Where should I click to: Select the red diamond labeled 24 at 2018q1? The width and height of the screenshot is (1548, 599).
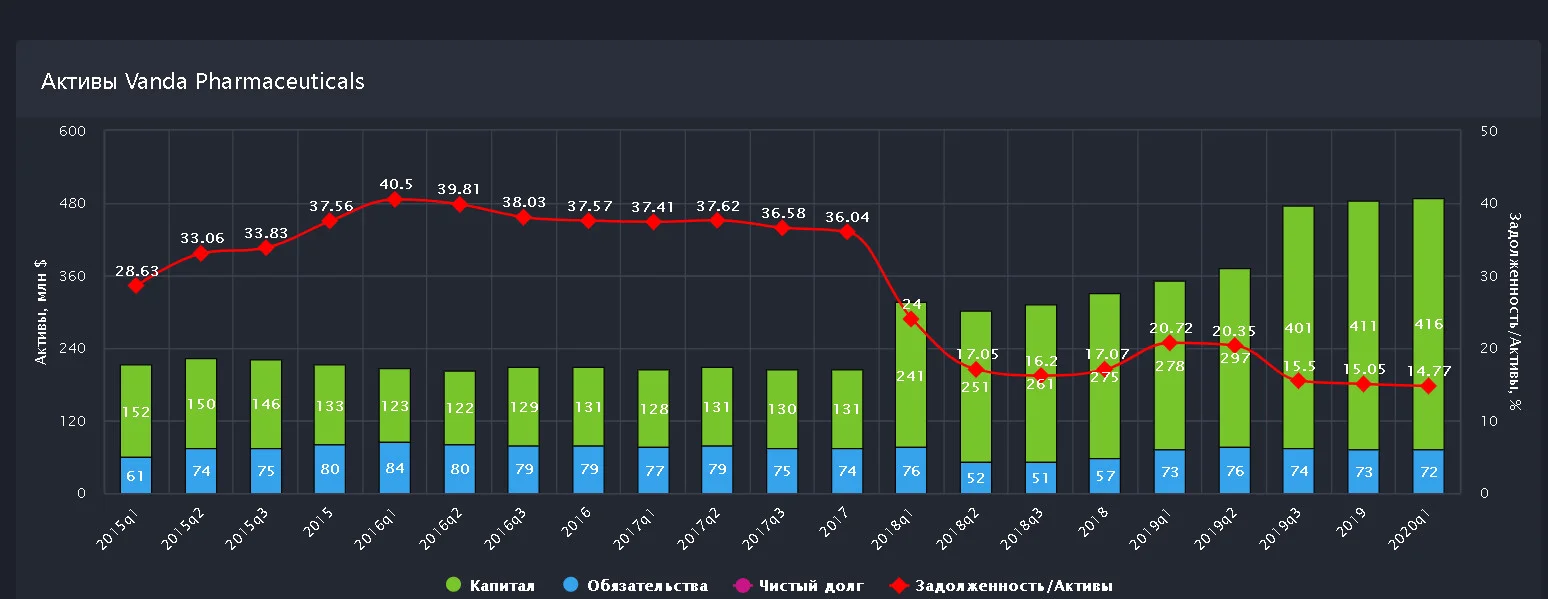click(911, 319)
